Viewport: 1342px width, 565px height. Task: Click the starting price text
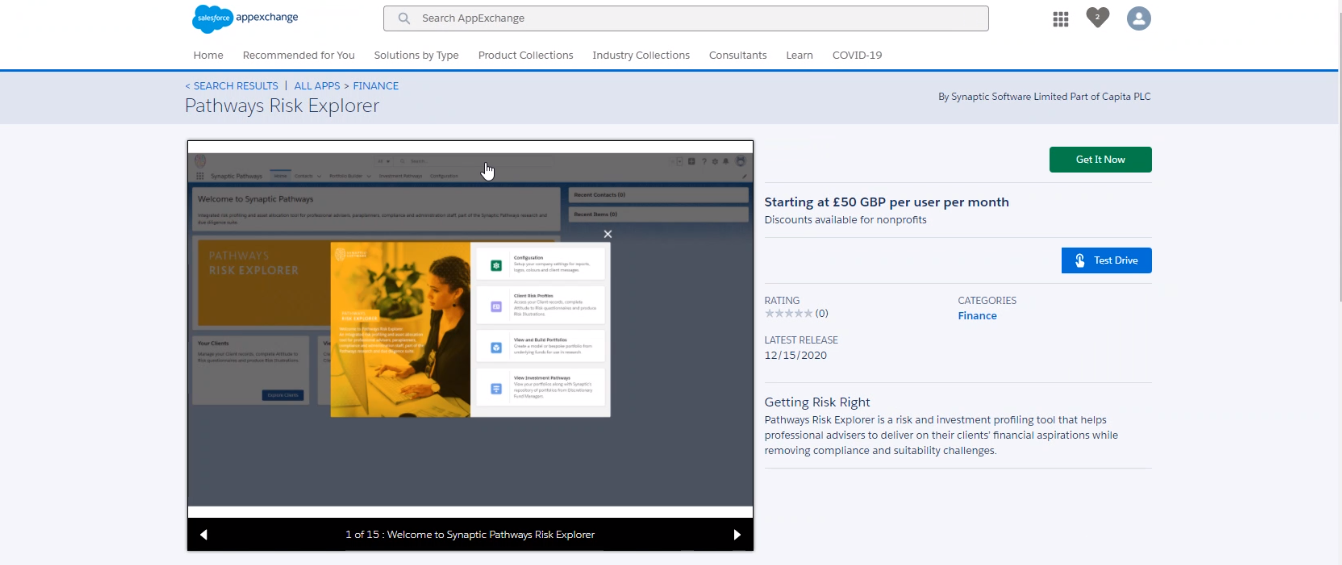887,202
